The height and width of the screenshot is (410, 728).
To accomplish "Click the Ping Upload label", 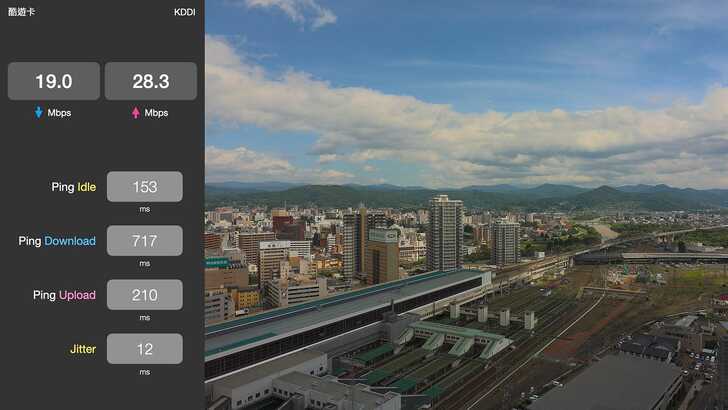I will [65, 295].
